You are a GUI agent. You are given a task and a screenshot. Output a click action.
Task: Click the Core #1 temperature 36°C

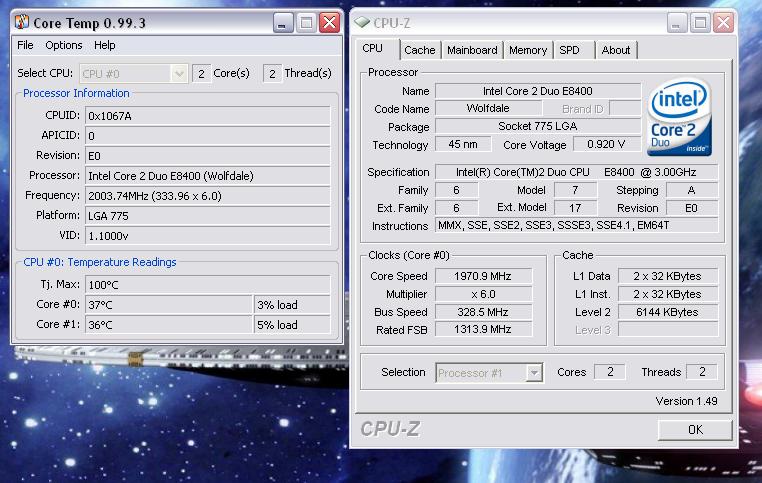click(169, 324)
